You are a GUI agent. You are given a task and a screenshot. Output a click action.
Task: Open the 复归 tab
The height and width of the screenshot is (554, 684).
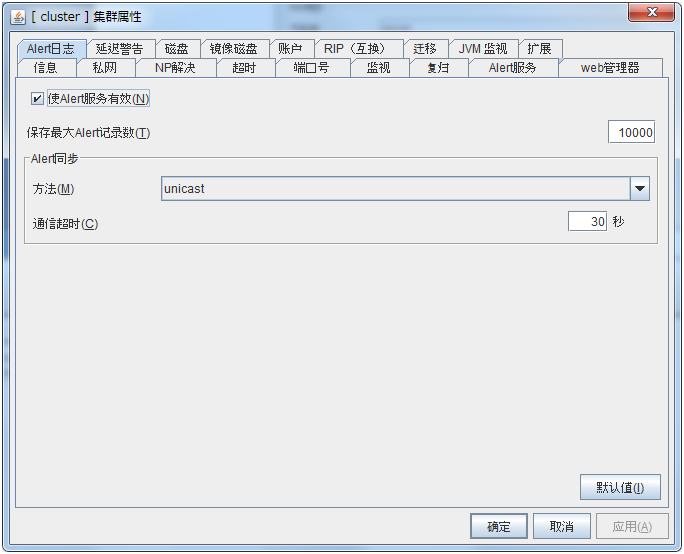438,68
